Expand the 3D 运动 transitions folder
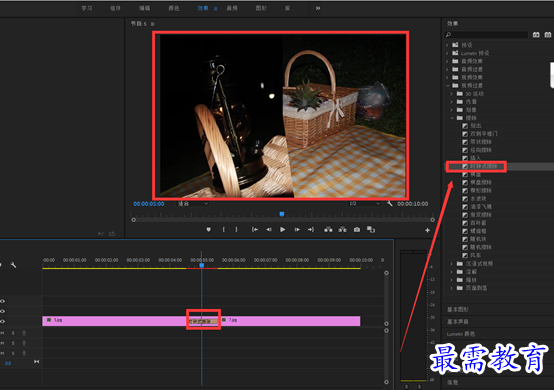 452,94
